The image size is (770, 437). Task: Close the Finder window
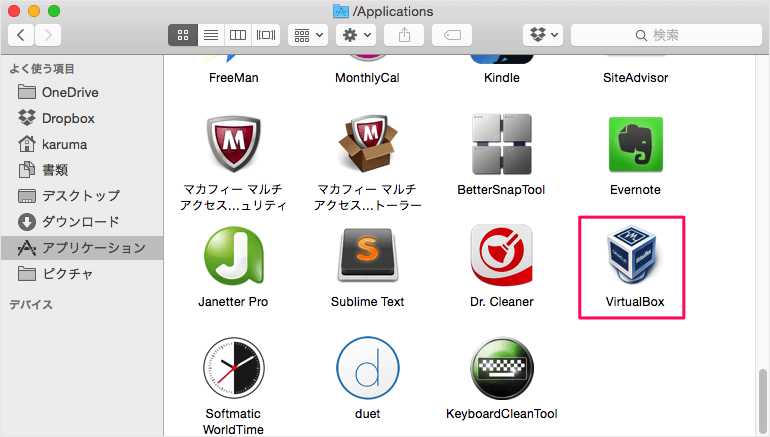(14, 11)
